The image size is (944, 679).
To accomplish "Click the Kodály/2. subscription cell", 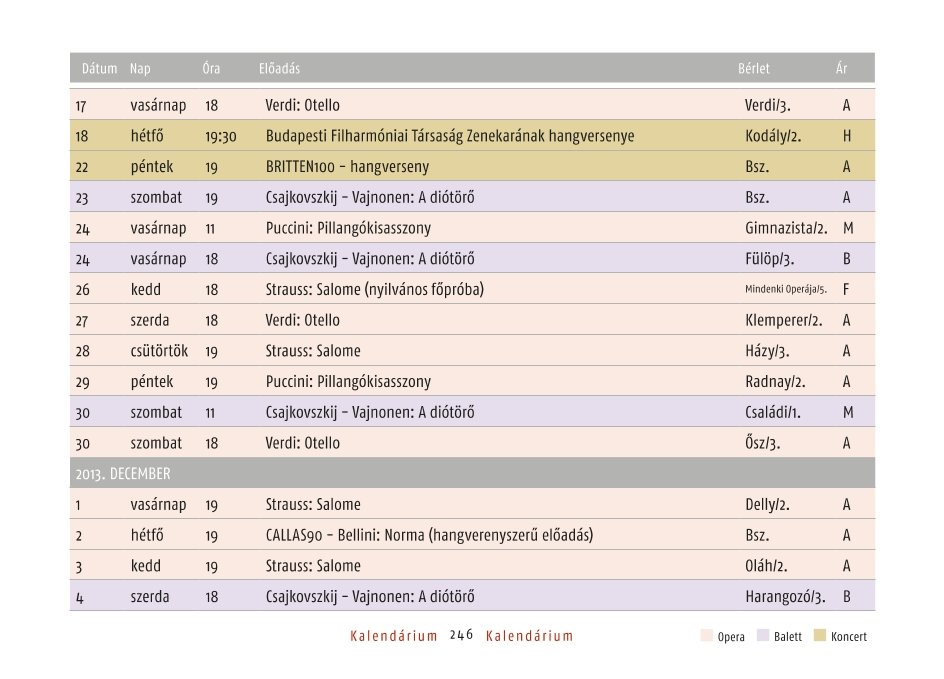I will coord(773,136).
